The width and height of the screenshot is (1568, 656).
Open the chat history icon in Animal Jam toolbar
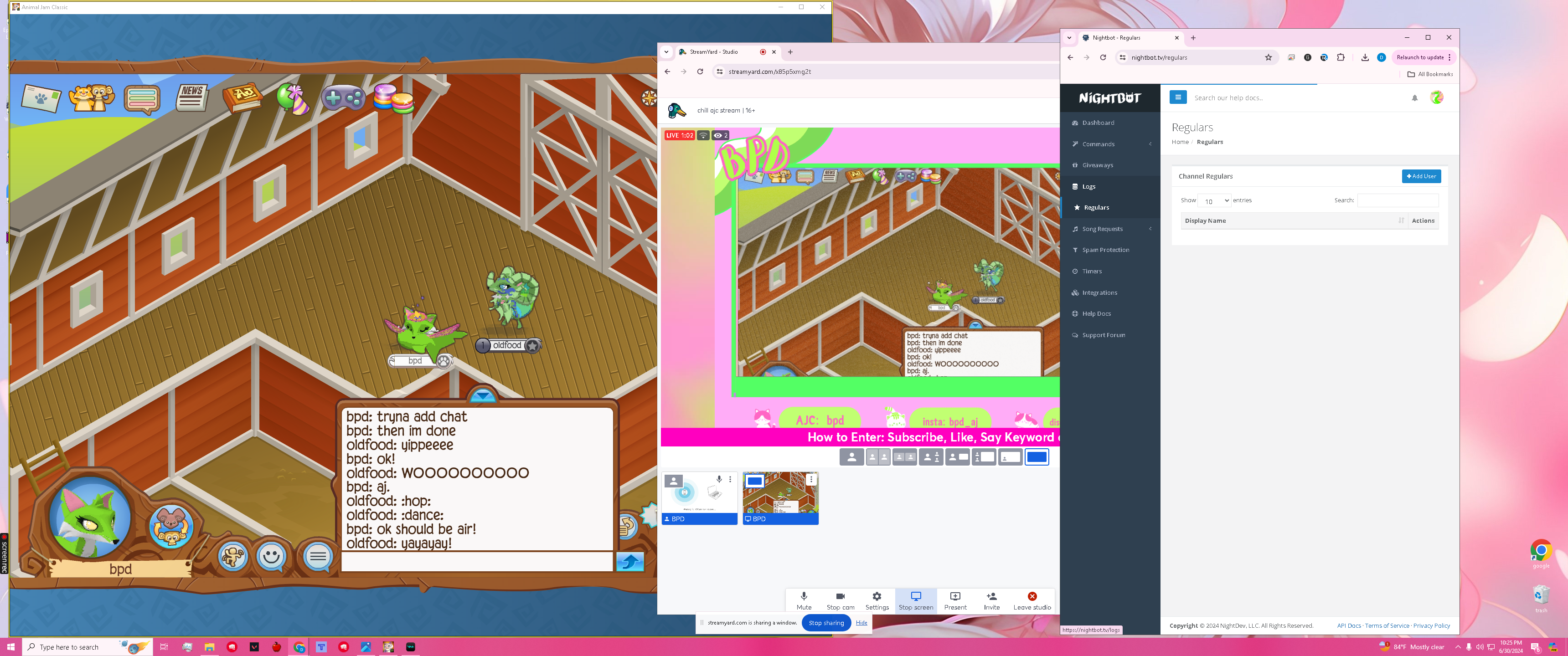(x=142, y=98)
